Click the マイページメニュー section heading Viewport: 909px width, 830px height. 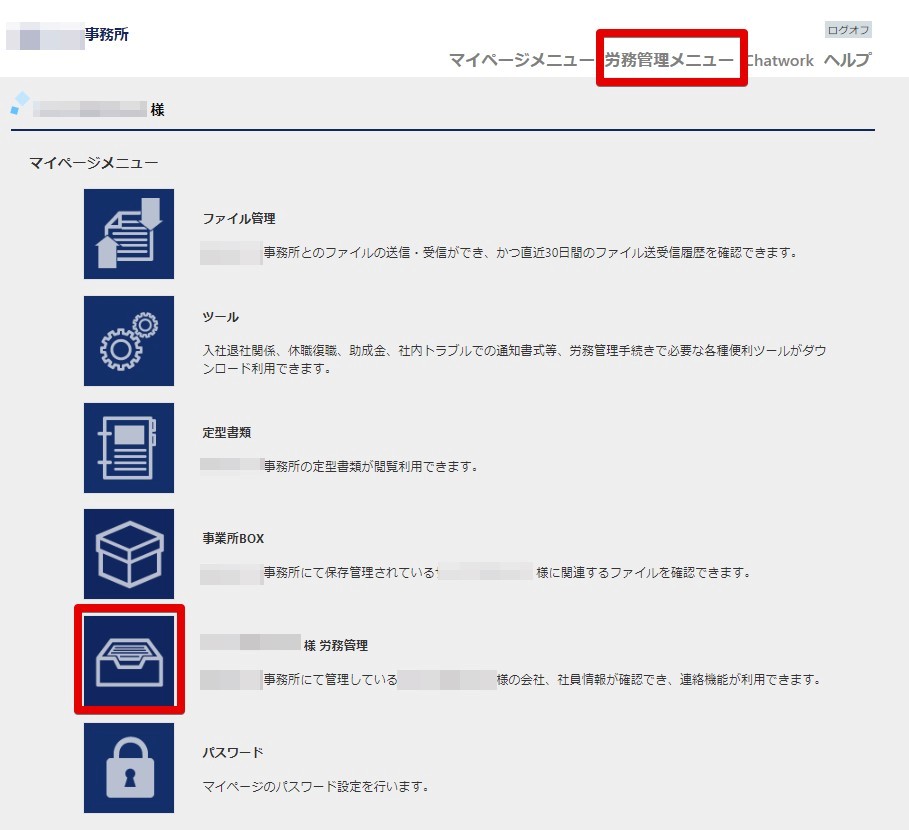pos(93,163)
